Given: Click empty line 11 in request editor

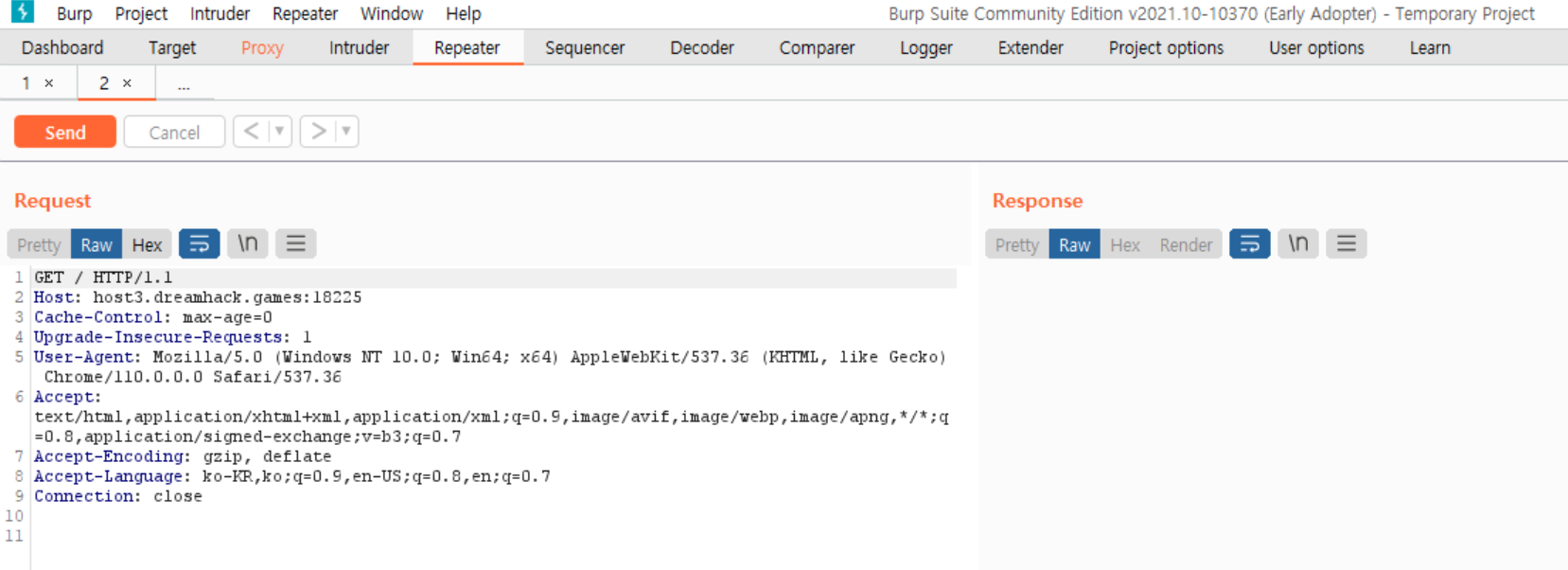Looking at the screenshot, I should (x=495, y=536).
